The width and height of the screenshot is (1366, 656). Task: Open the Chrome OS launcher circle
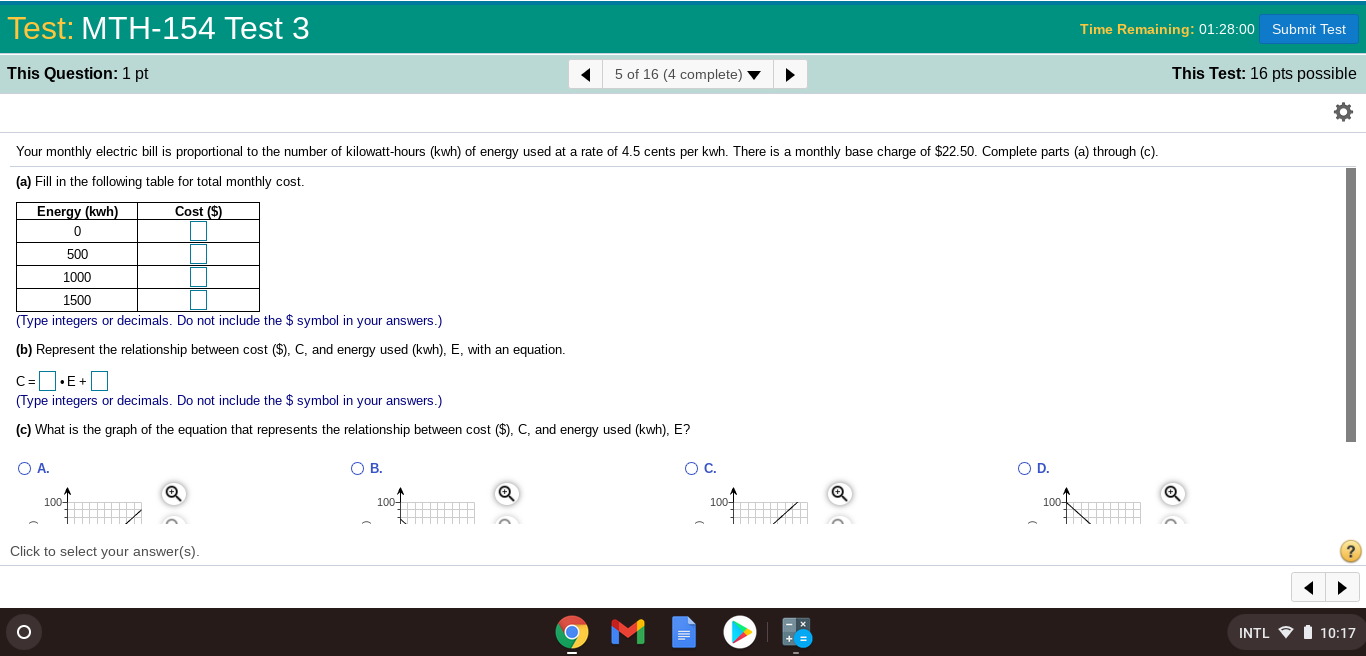click(x=24, y=632)
